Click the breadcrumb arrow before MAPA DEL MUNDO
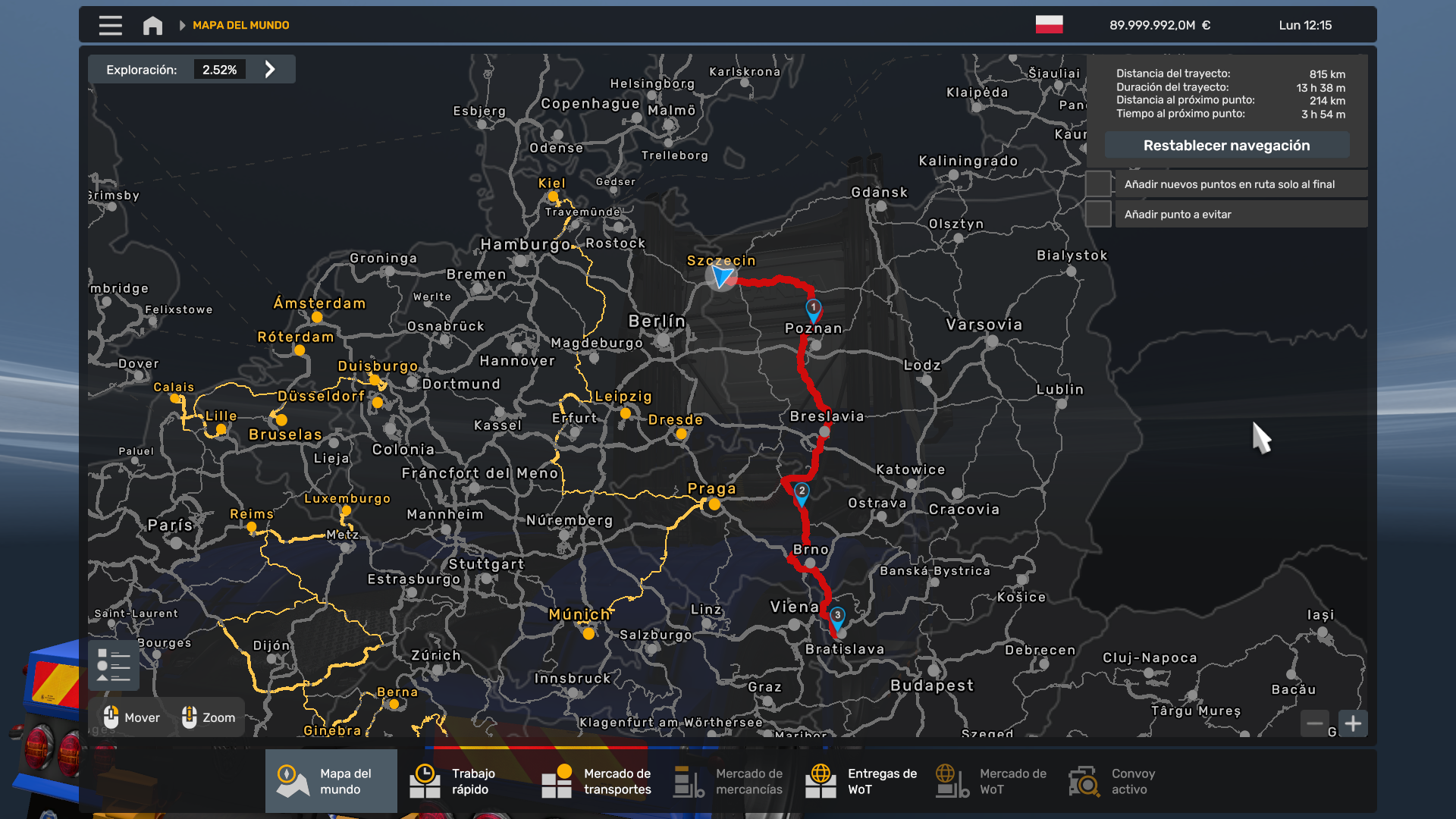This screenshot has width=1456, height=819. tap(182, 25)
